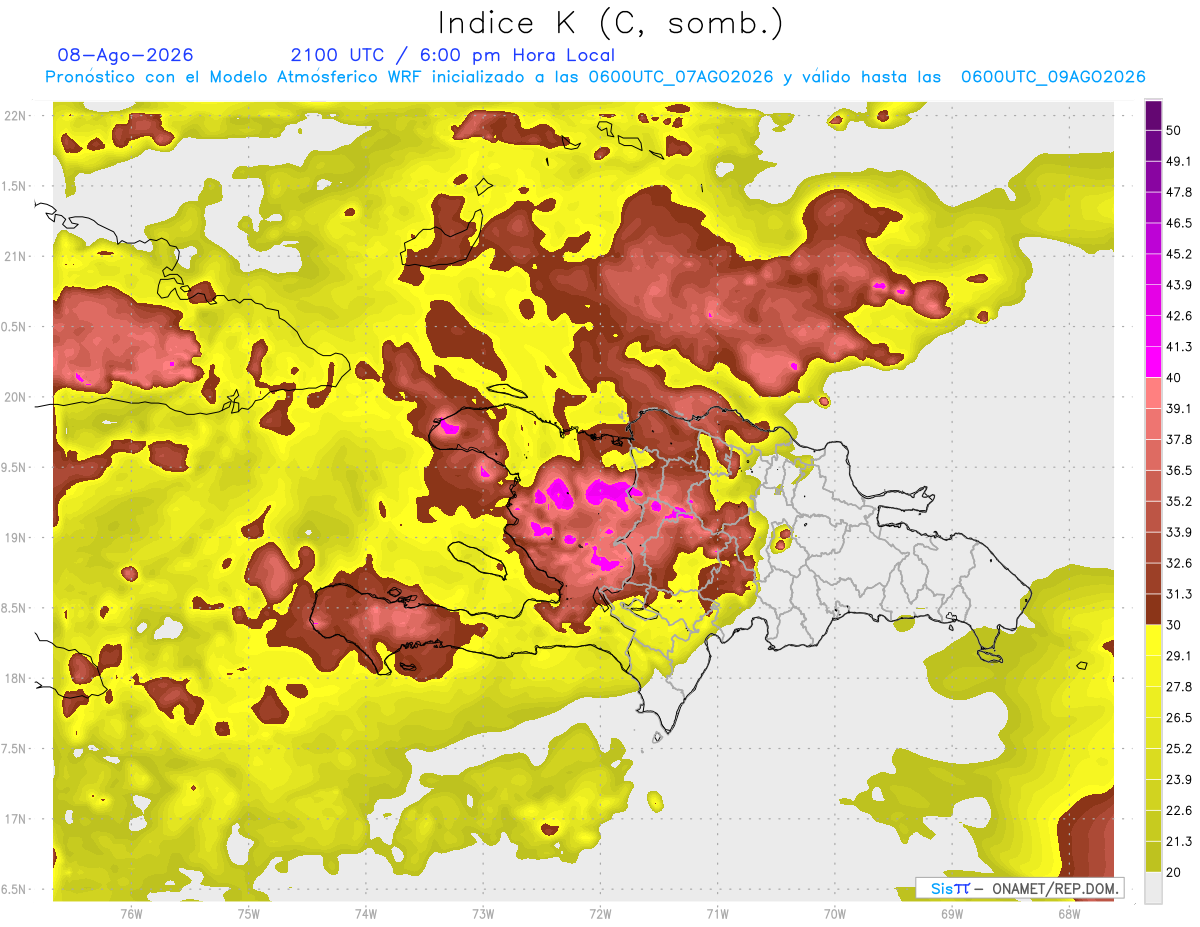Viewport: 1200px width, 927px height.
Task: Click the color scale value '30'
Action: click(1175, 625)
